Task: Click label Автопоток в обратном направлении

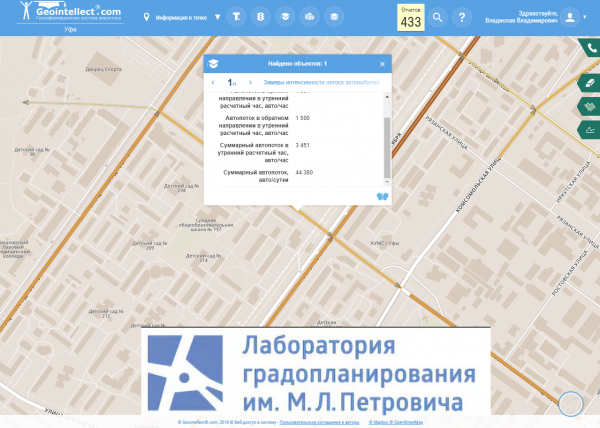Action: (x=253, y=125)
